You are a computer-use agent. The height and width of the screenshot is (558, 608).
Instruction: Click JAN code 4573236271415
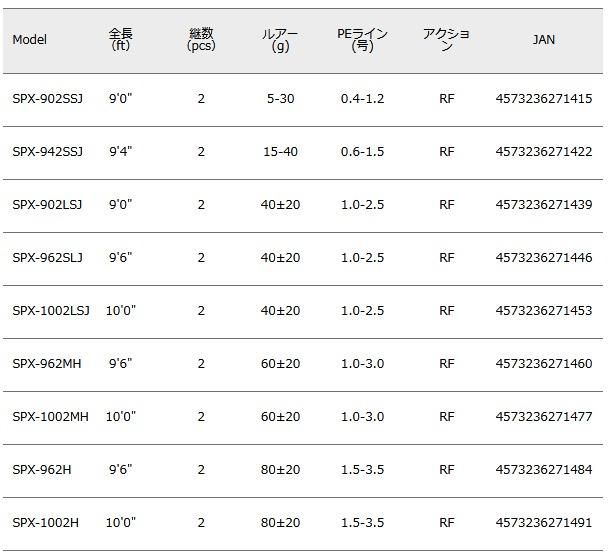544,99
